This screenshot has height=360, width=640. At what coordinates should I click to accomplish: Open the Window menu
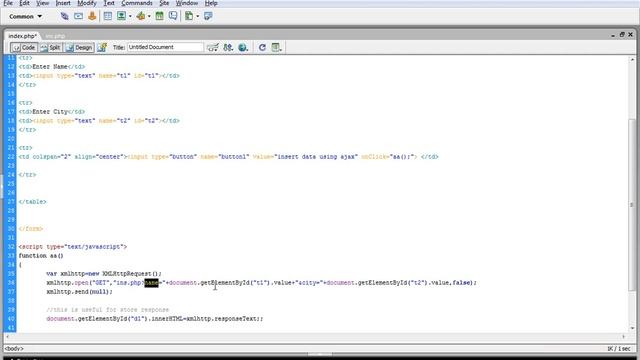click(x=187, y=3)
